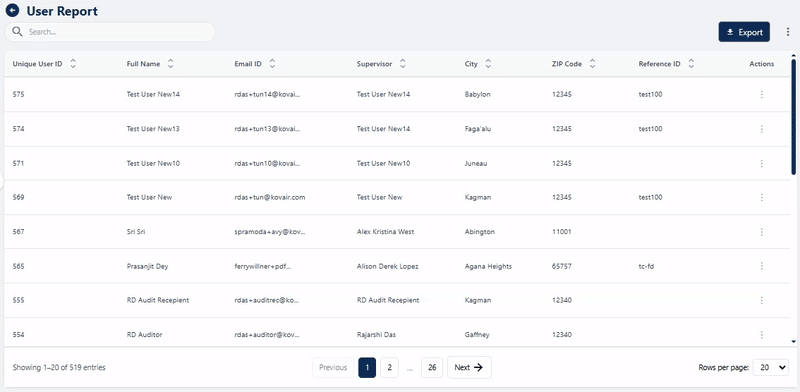Click the Actions column header
This screenshot has width=800, height=392.
click(761, 64)
